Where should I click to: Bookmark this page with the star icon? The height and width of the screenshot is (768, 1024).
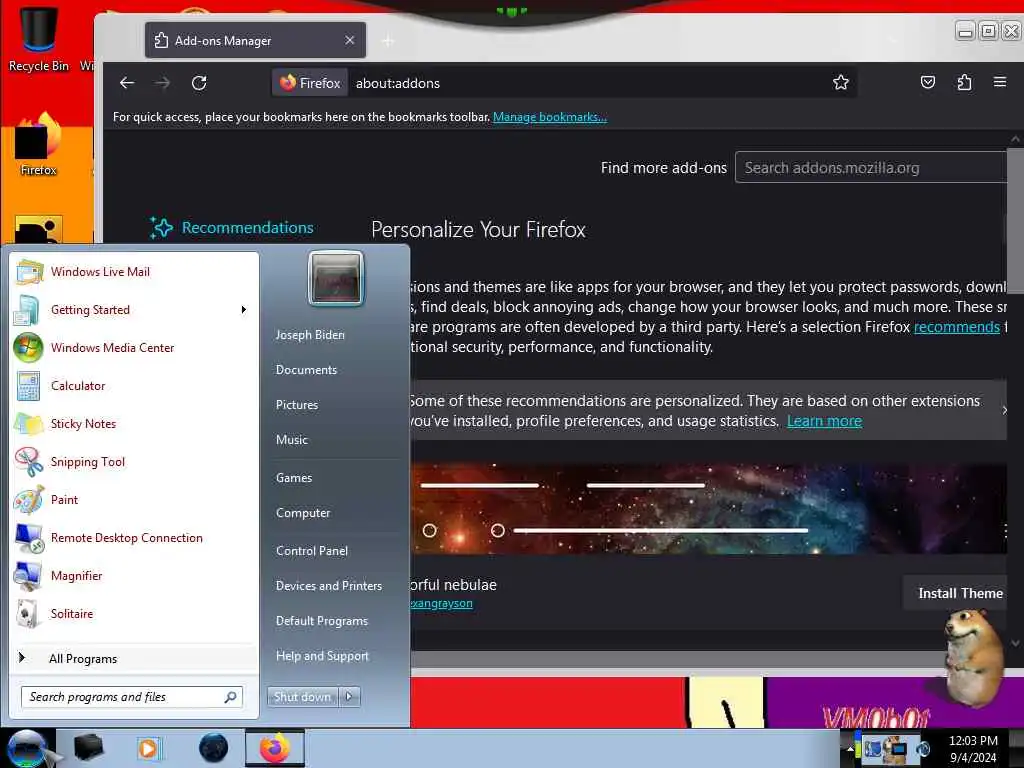pos(840,82)
